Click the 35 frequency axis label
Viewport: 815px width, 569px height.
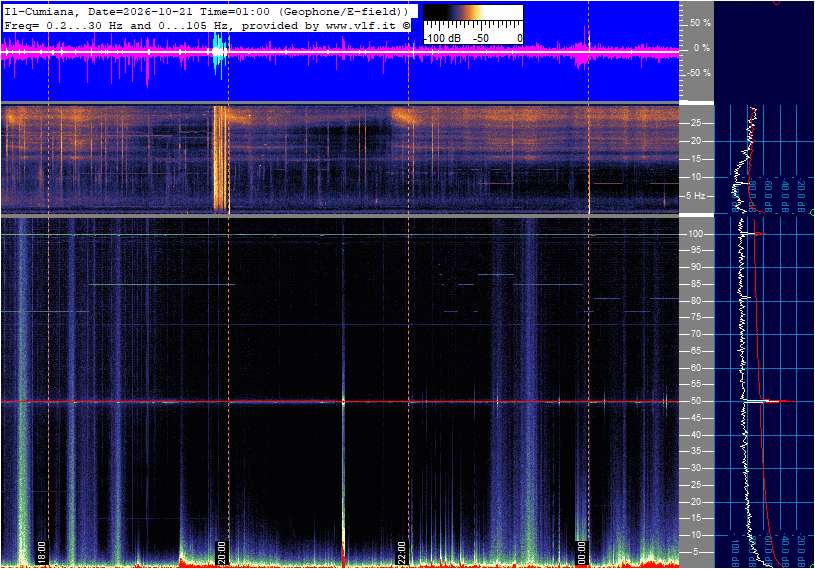point(695,452)
